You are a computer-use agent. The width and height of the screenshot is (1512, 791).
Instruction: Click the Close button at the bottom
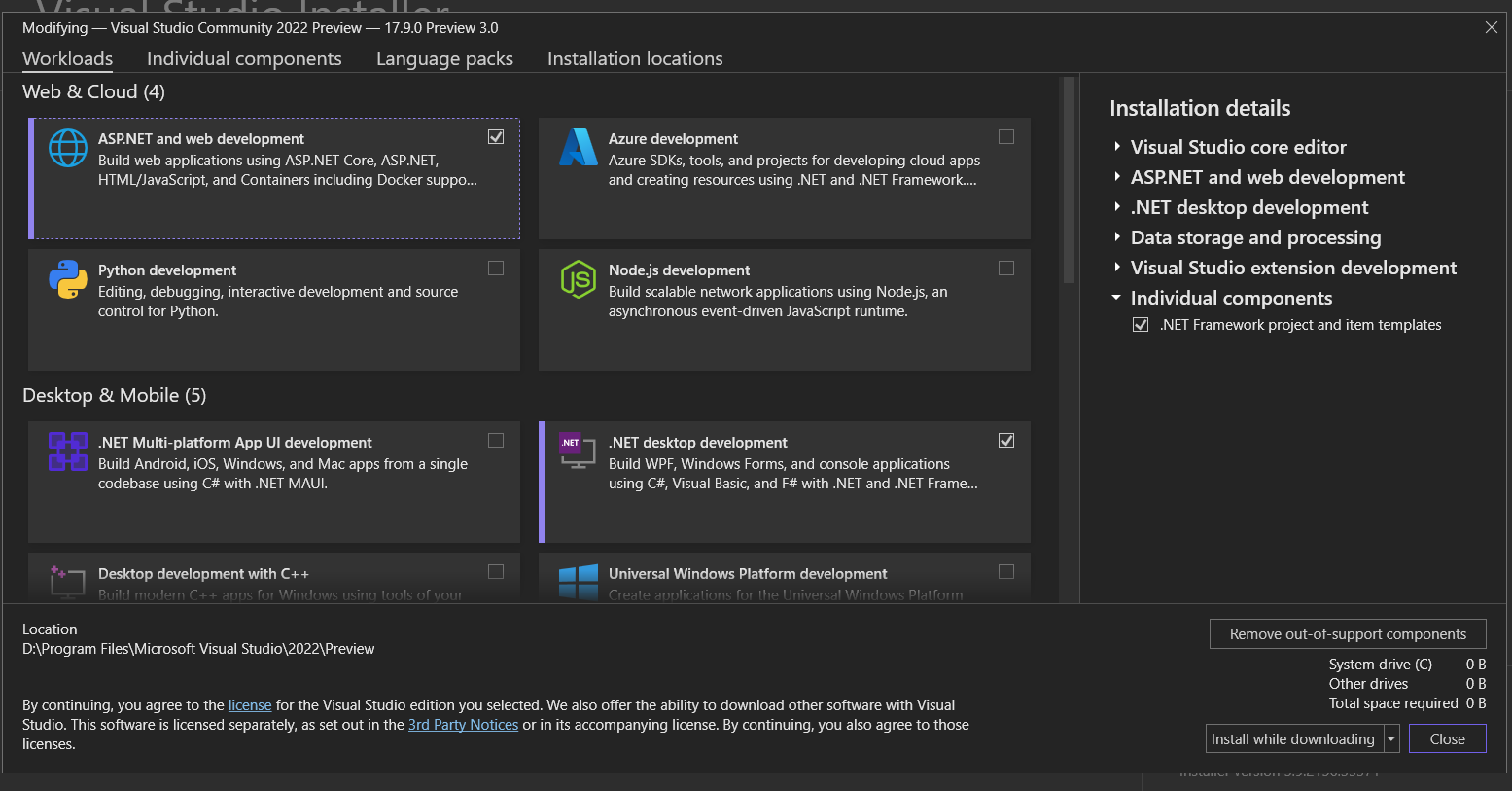tap(1448, 739)
